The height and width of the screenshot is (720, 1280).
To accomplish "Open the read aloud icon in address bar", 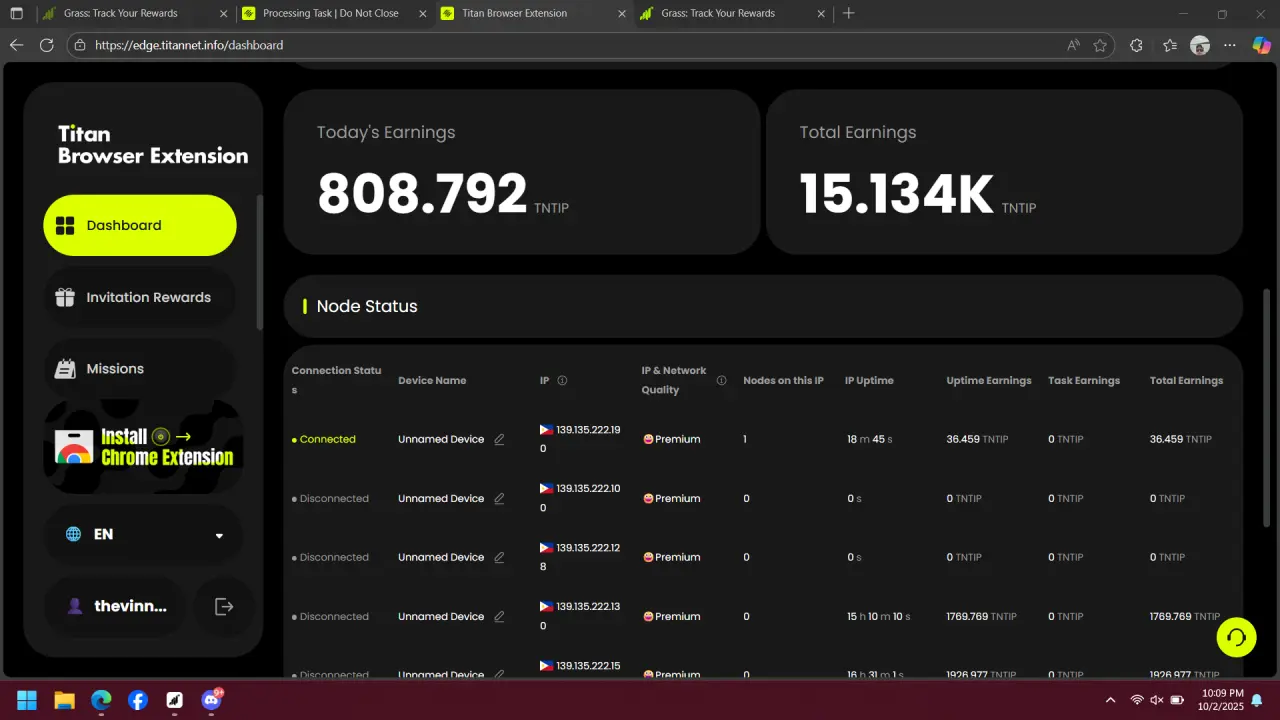I will click(1073, 45).
